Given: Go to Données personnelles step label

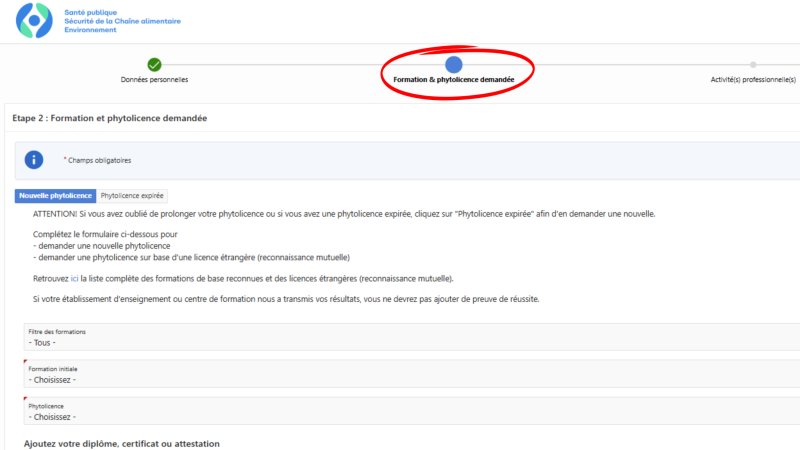Looking at the screenshot, I should pos(154,80).
